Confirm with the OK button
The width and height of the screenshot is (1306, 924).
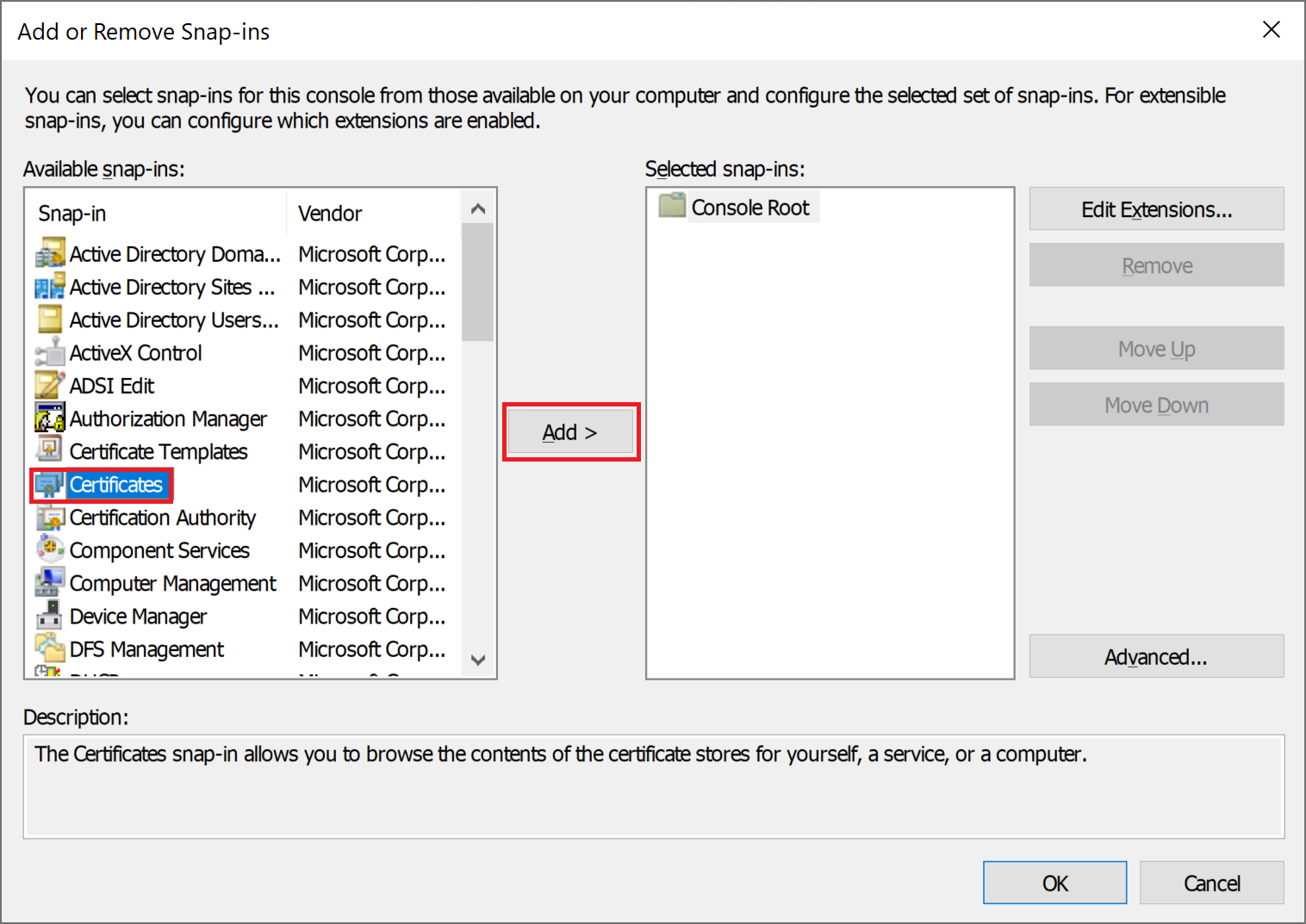pyautogui.click(x=1054, y=884)
